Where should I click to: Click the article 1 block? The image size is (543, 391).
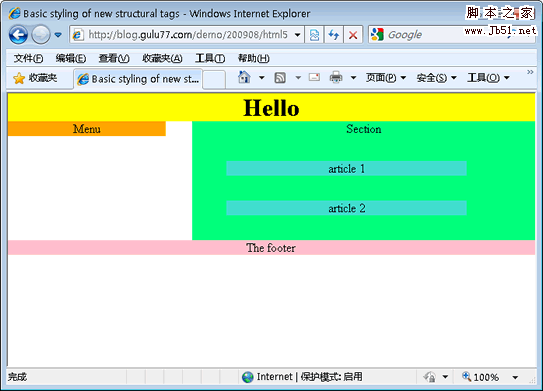[346, 168]
